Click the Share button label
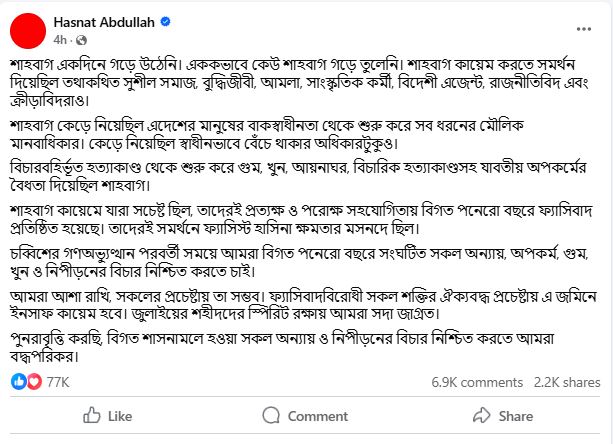Viewport: 613px width, 444px height. coord(516,416)
